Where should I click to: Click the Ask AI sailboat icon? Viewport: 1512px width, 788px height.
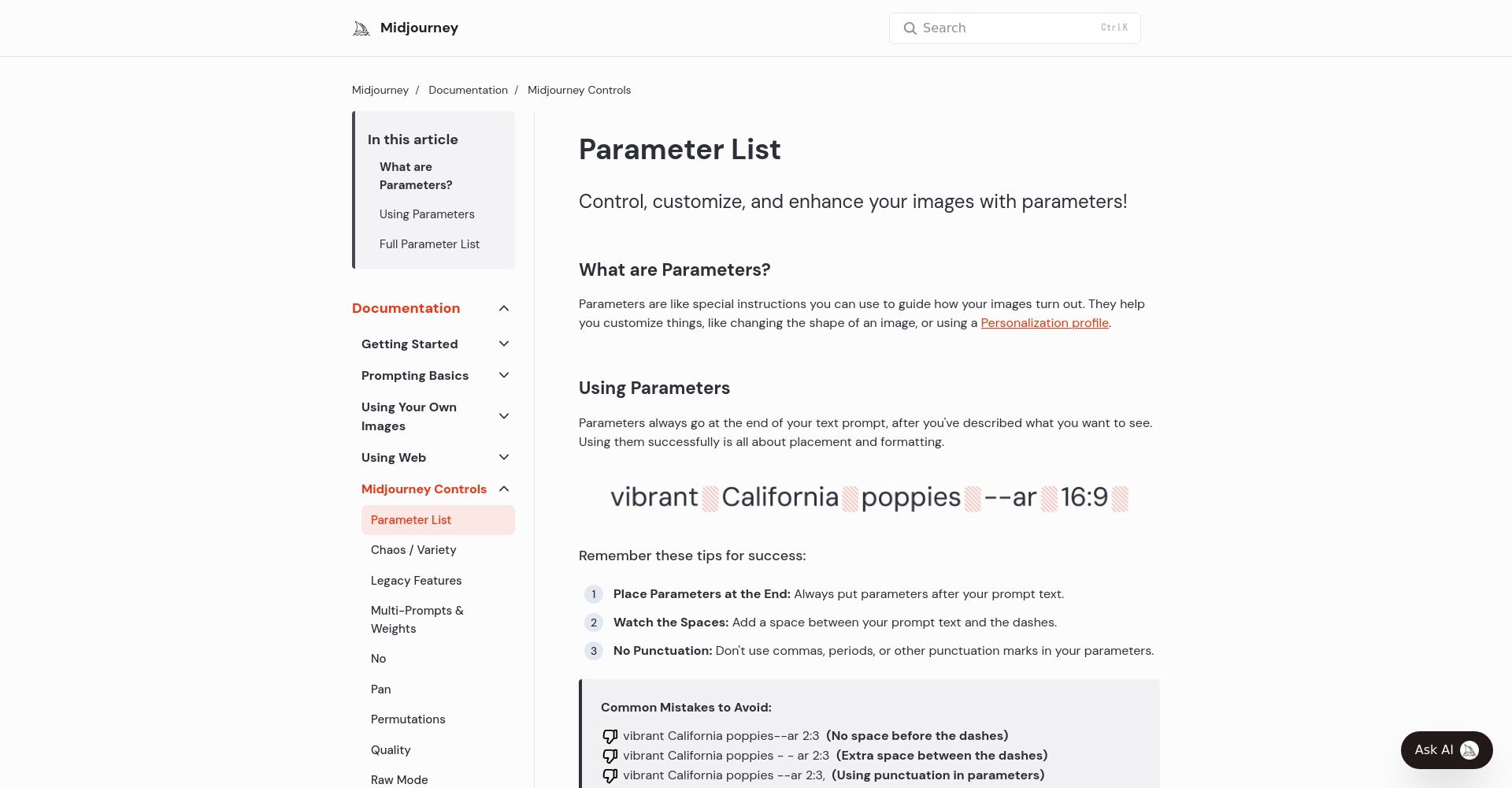(x=1469, y=750)
